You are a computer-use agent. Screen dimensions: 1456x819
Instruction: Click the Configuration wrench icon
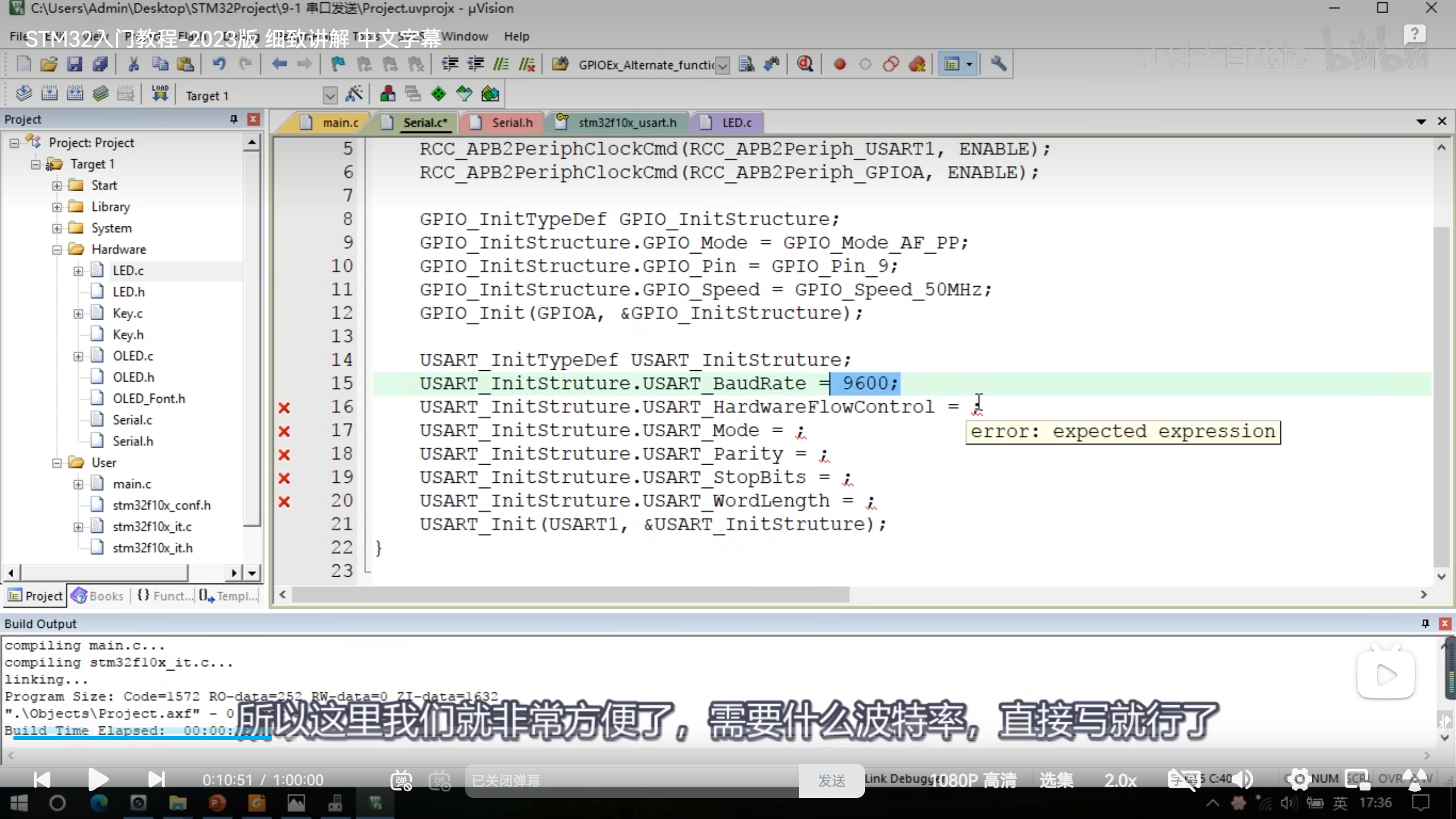pyautogui.click(x=999, y=64)
